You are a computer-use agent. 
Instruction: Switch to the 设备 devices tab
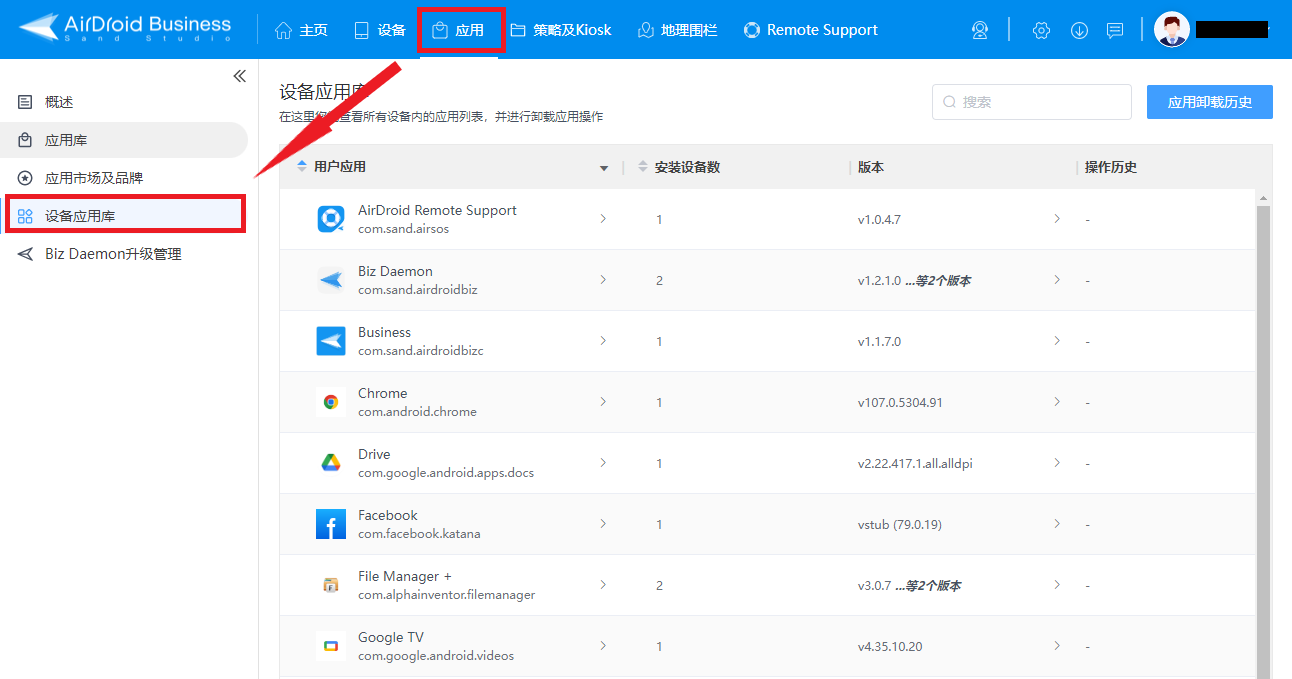380,30
